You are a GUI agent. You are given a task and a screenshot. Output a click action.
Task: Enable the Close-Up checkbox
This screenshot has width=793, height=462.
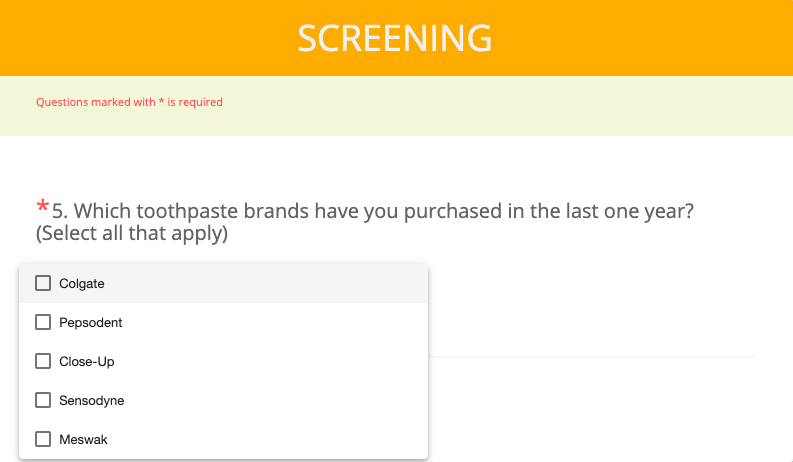[x=43, y=361]
